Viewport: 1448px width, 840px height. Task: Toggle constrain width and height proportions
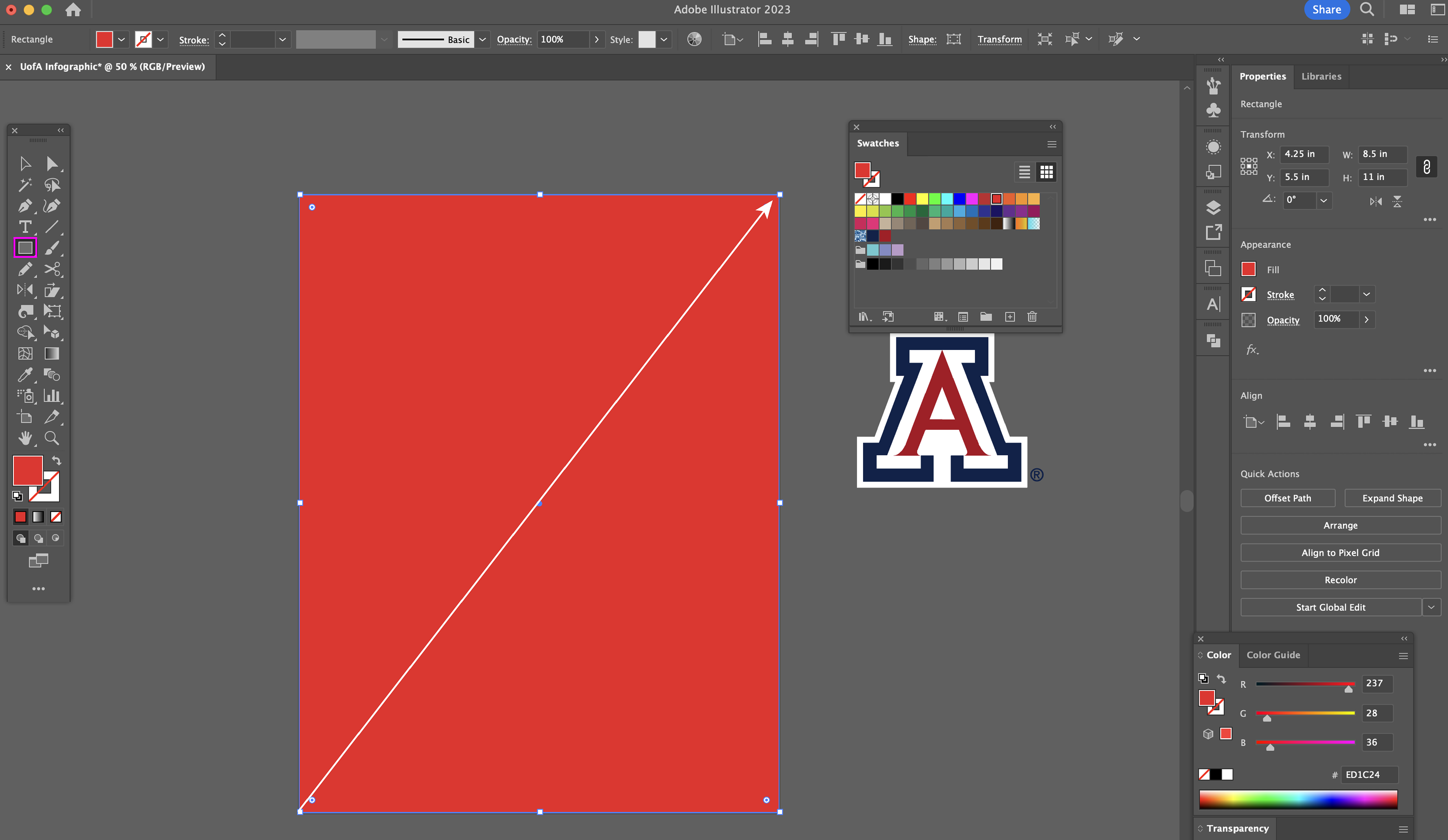coord(1426,166)
